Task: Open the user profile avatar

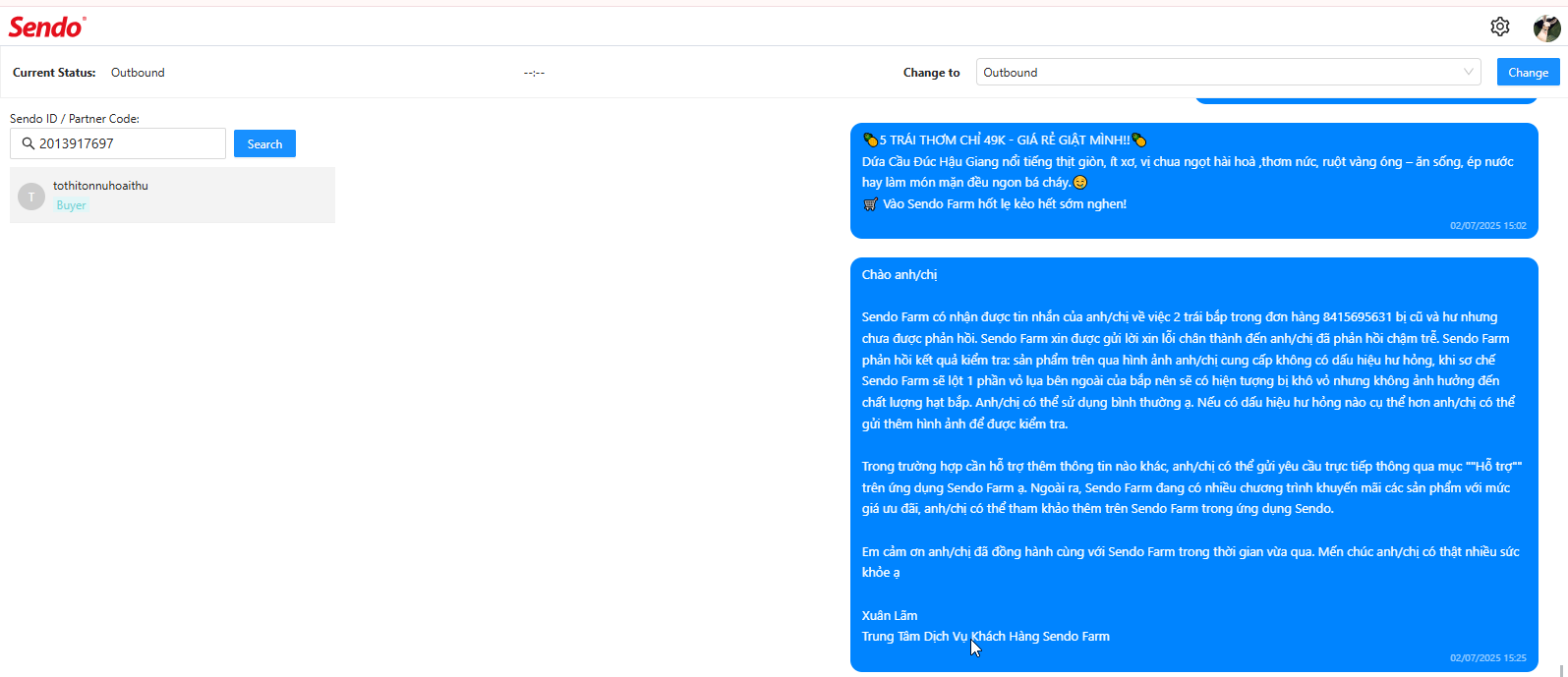Action: coord(1546,28)
